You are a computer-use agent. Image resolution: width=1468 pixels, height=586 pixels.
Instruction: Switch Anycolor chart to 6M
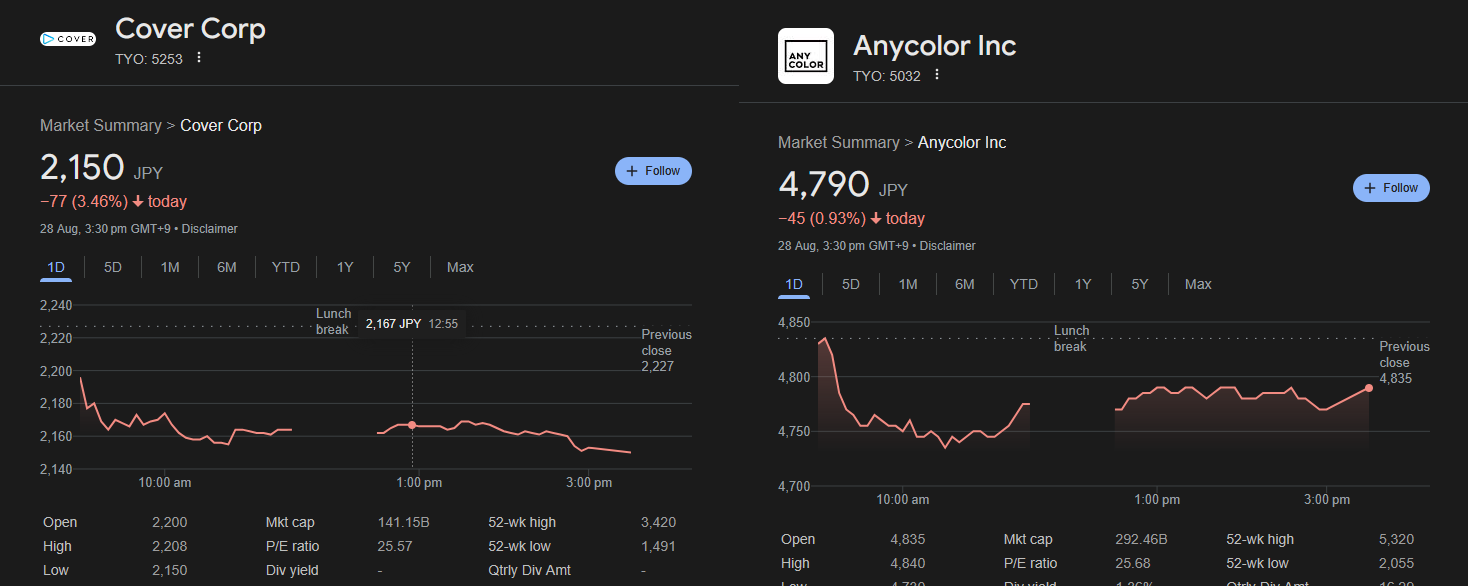point(965,284)
